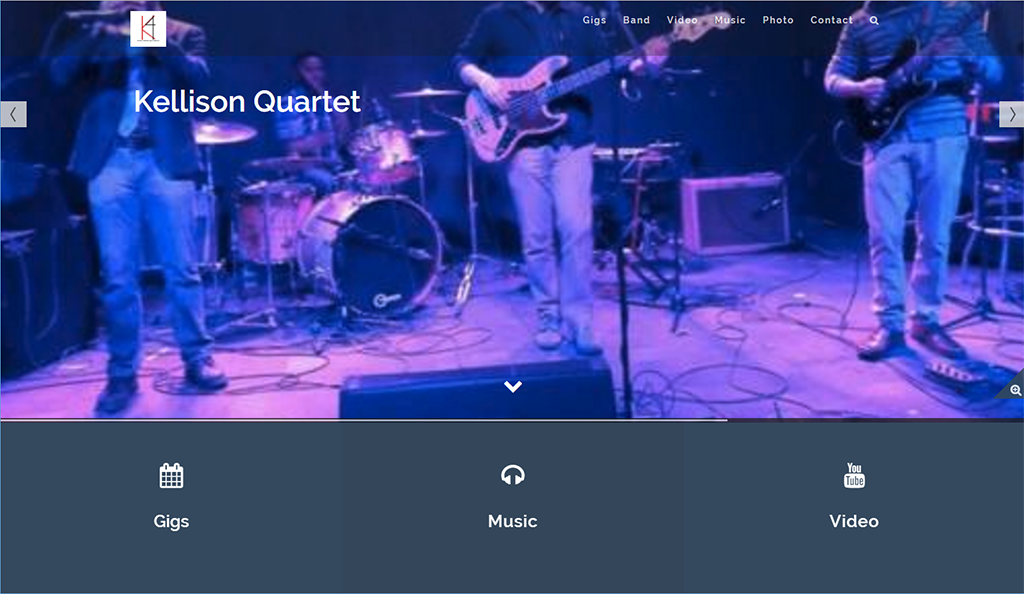Viewport: 1024px width, 594px height.
Task: Click the zoom magnifier in slider corner
Action: point(1014,390)
